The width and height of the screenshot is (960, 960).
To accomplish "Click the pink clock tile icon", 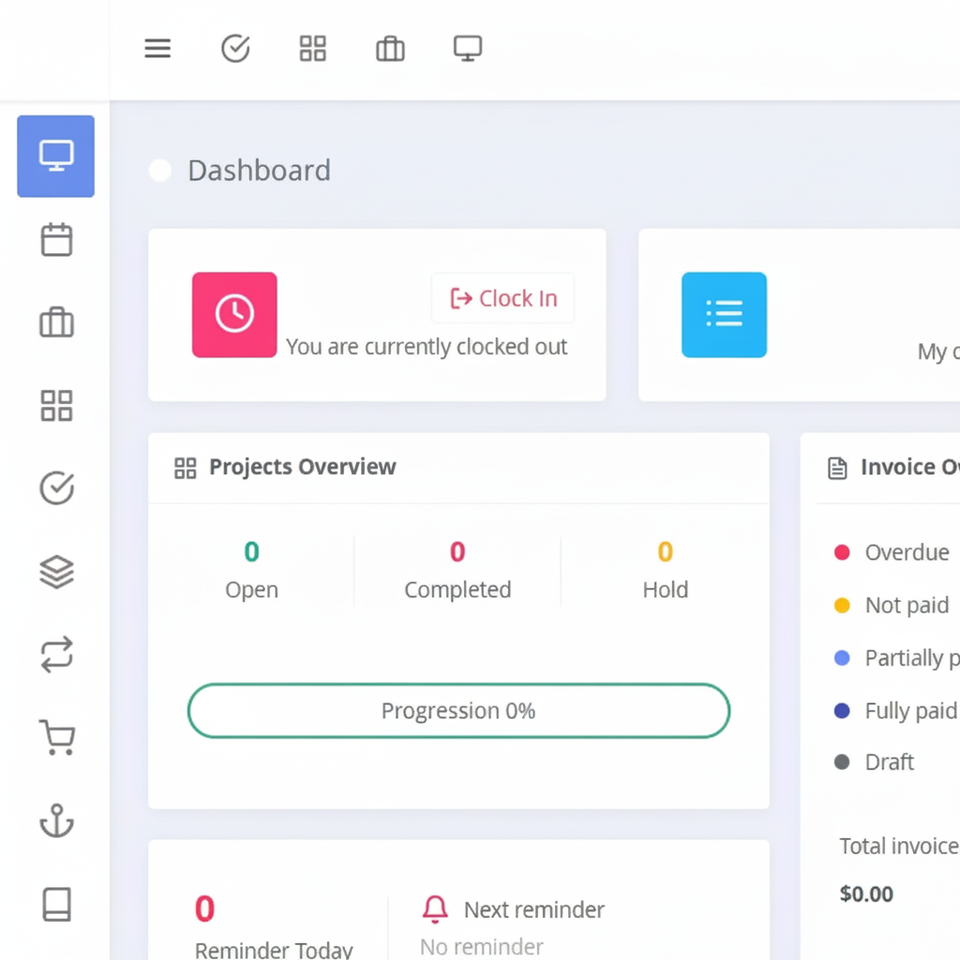I will click(234, 315).
